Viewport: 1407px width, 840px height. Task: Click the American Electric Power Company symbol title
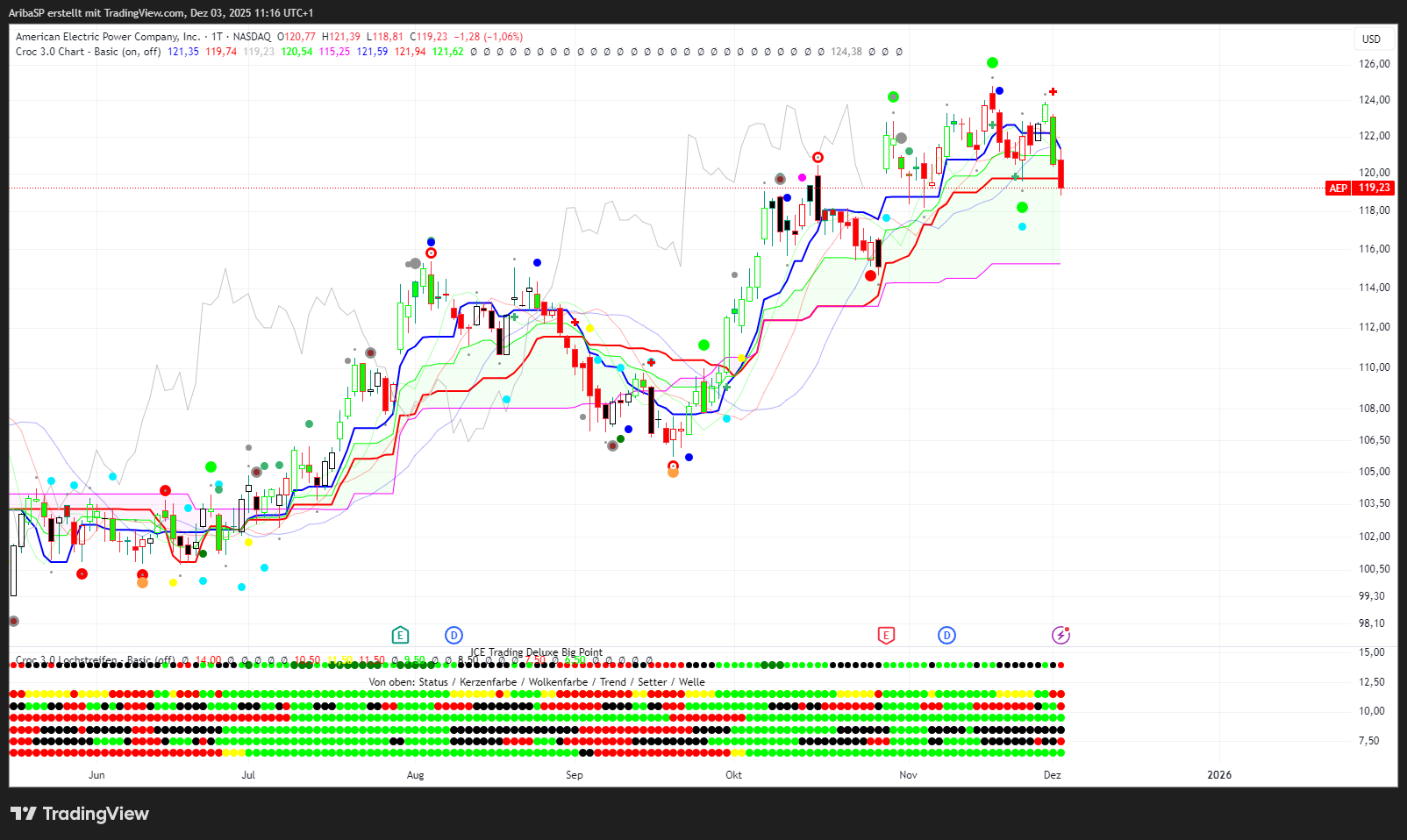[x=108, y=37]
